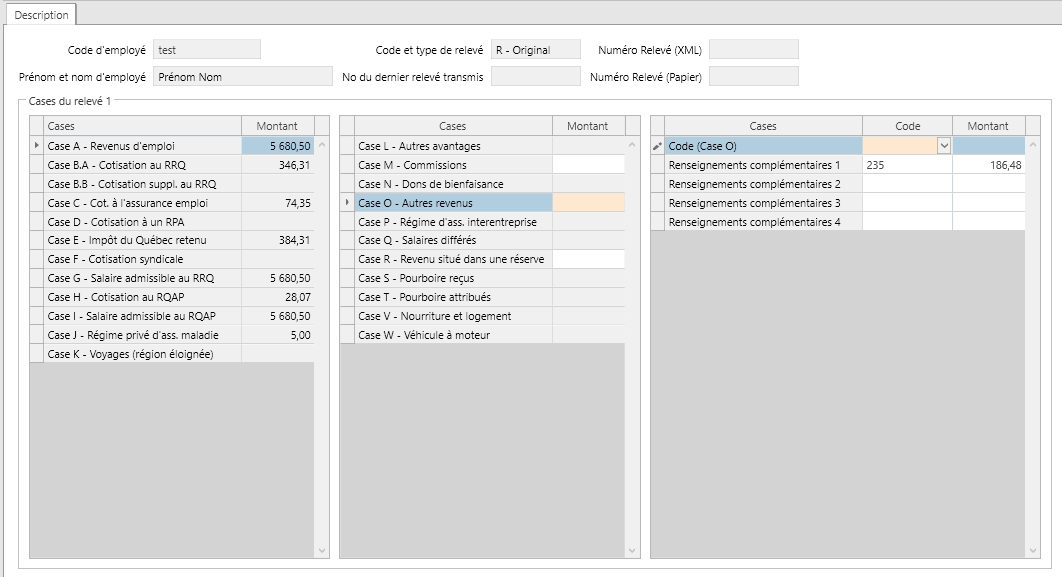
Task: Click amount 186,48 in Renseignements complémentaires 1
Action: pyautogui.click(x=988, y=165)
